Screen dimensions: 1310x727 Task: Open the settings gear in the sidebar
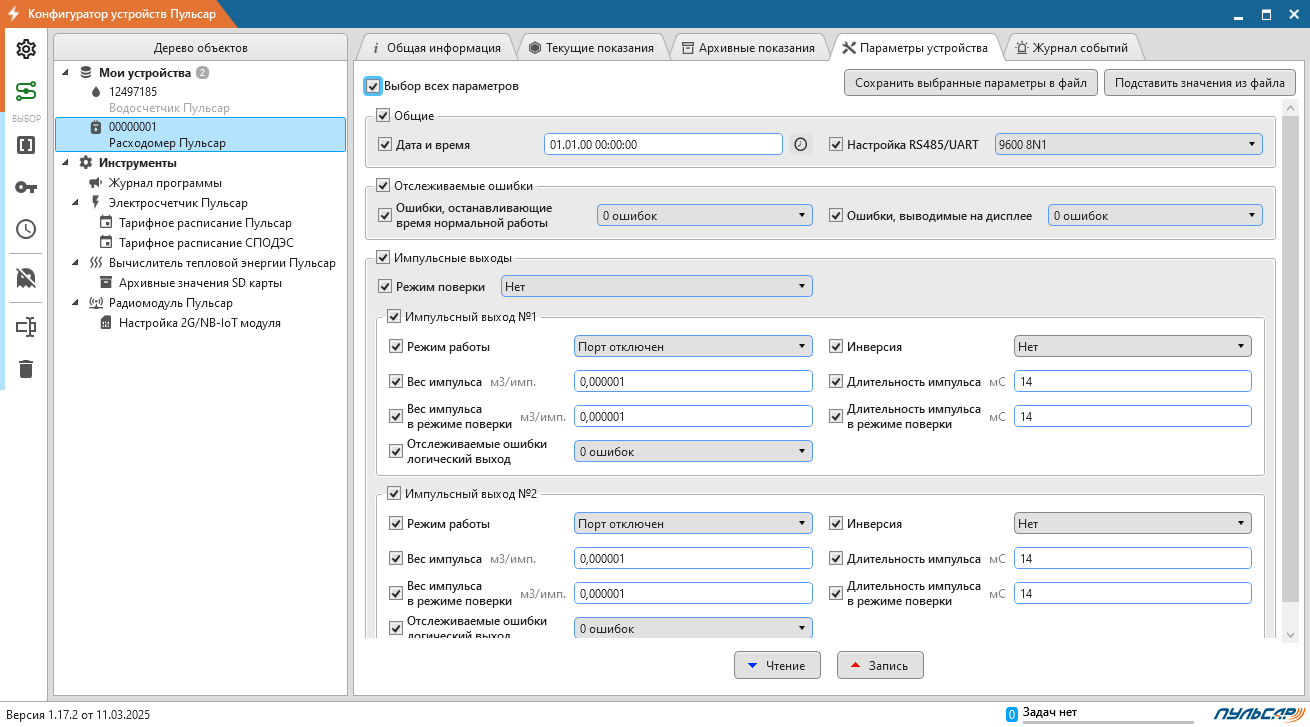pos(26,49)
